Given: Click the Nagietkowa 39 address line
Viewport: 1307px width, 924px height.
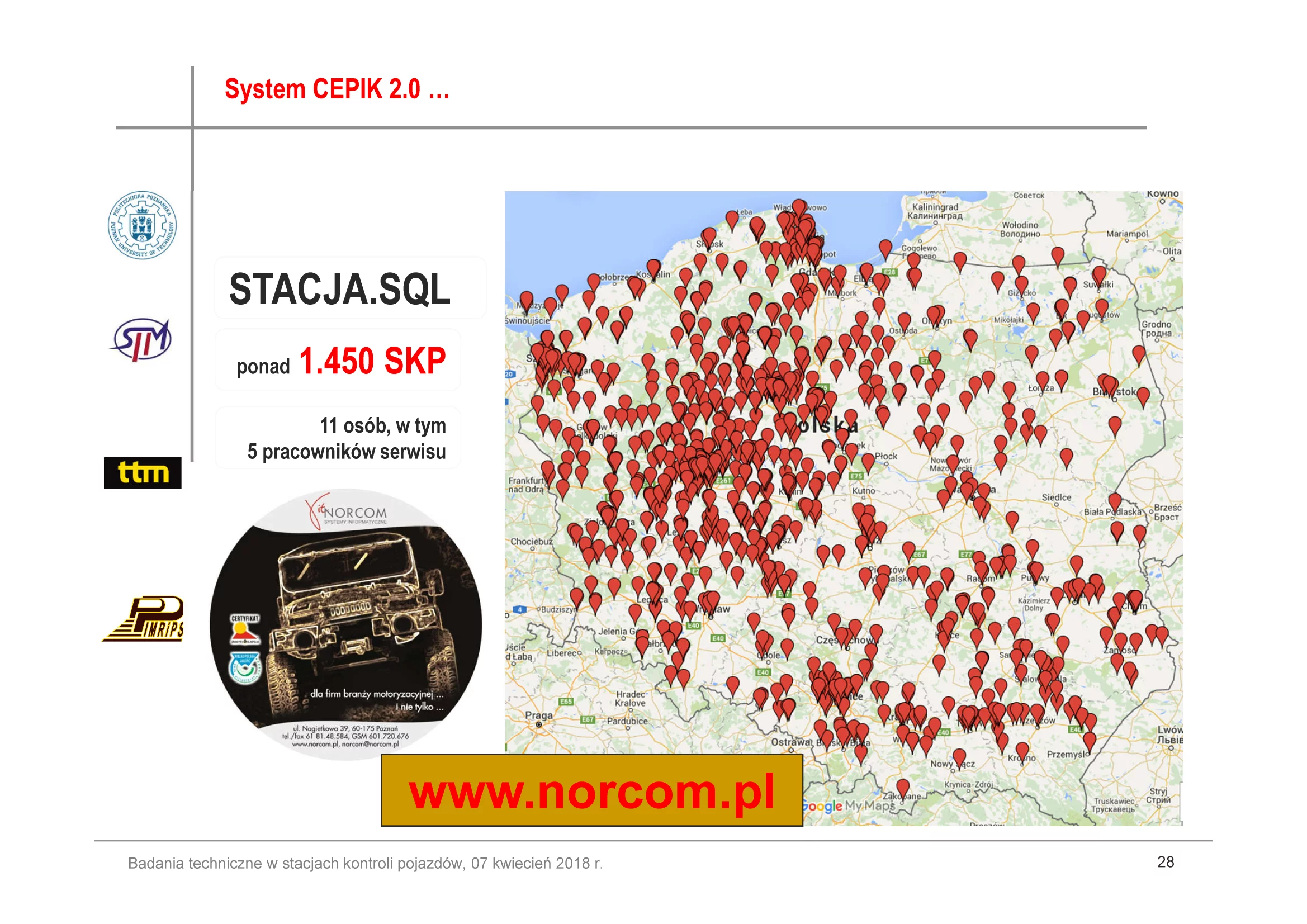Looking at the screenshot, I should pyautogui.click(x=345, y=728).
